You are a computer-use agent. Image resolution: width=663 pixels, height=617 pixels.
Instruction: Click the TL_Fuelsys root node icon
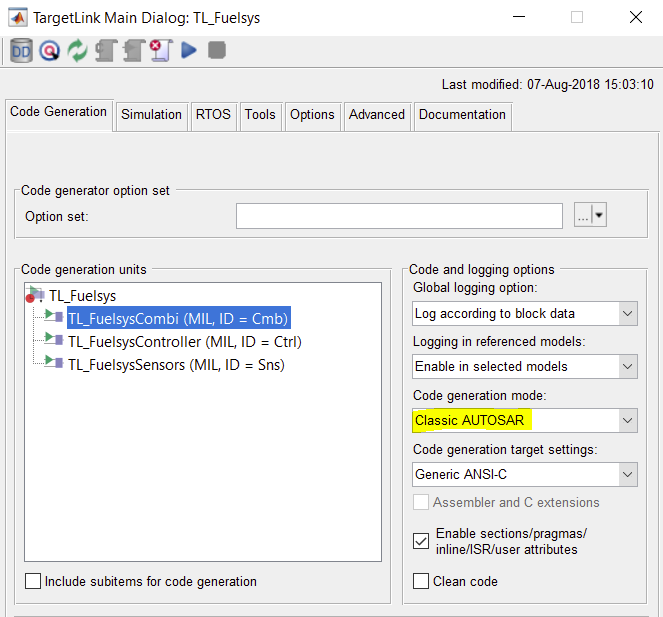tap(36, 295)
